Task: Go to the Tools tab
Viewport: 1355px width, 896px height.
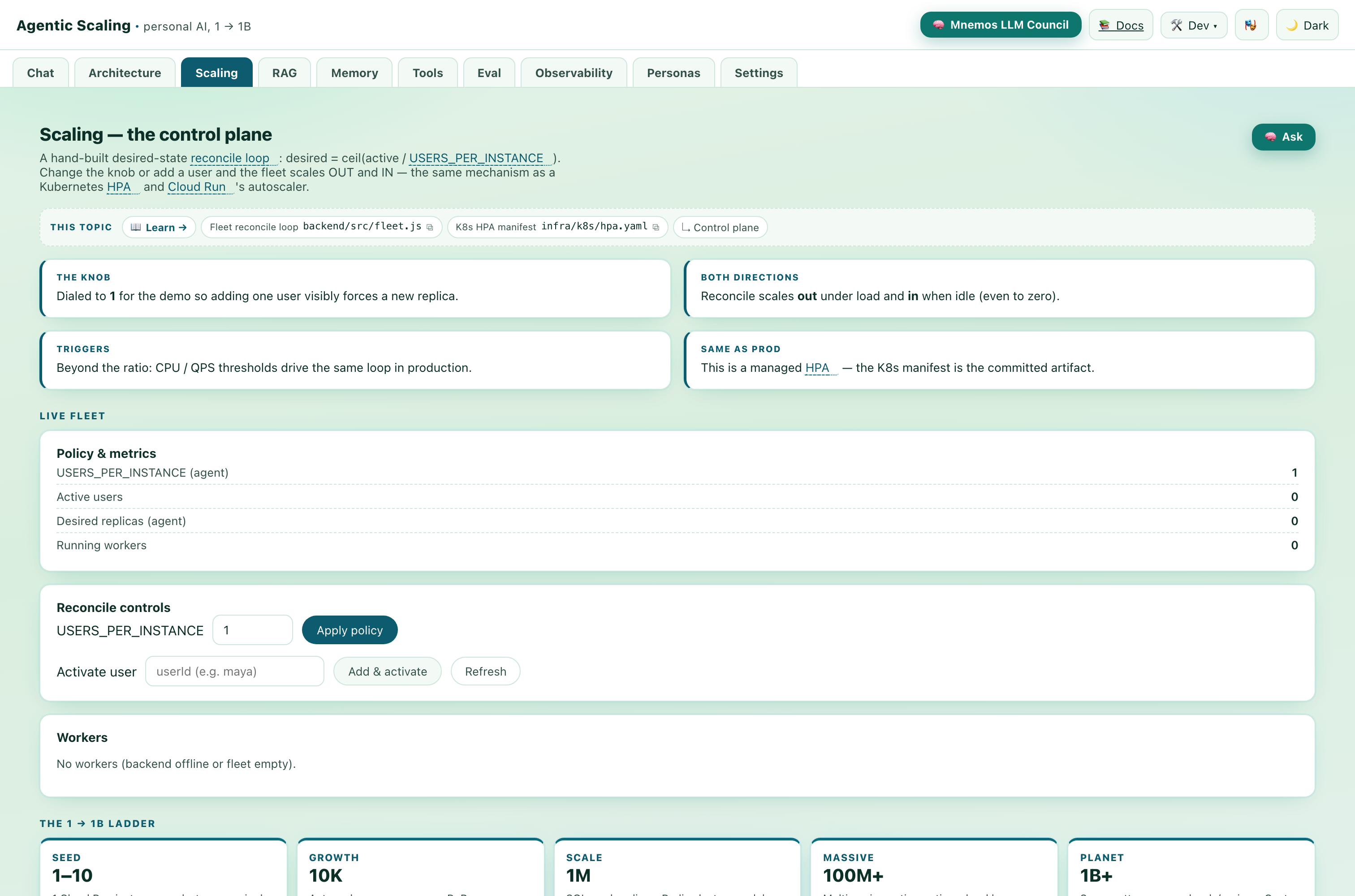Action: pyautogui.click(x=427, y=73)
